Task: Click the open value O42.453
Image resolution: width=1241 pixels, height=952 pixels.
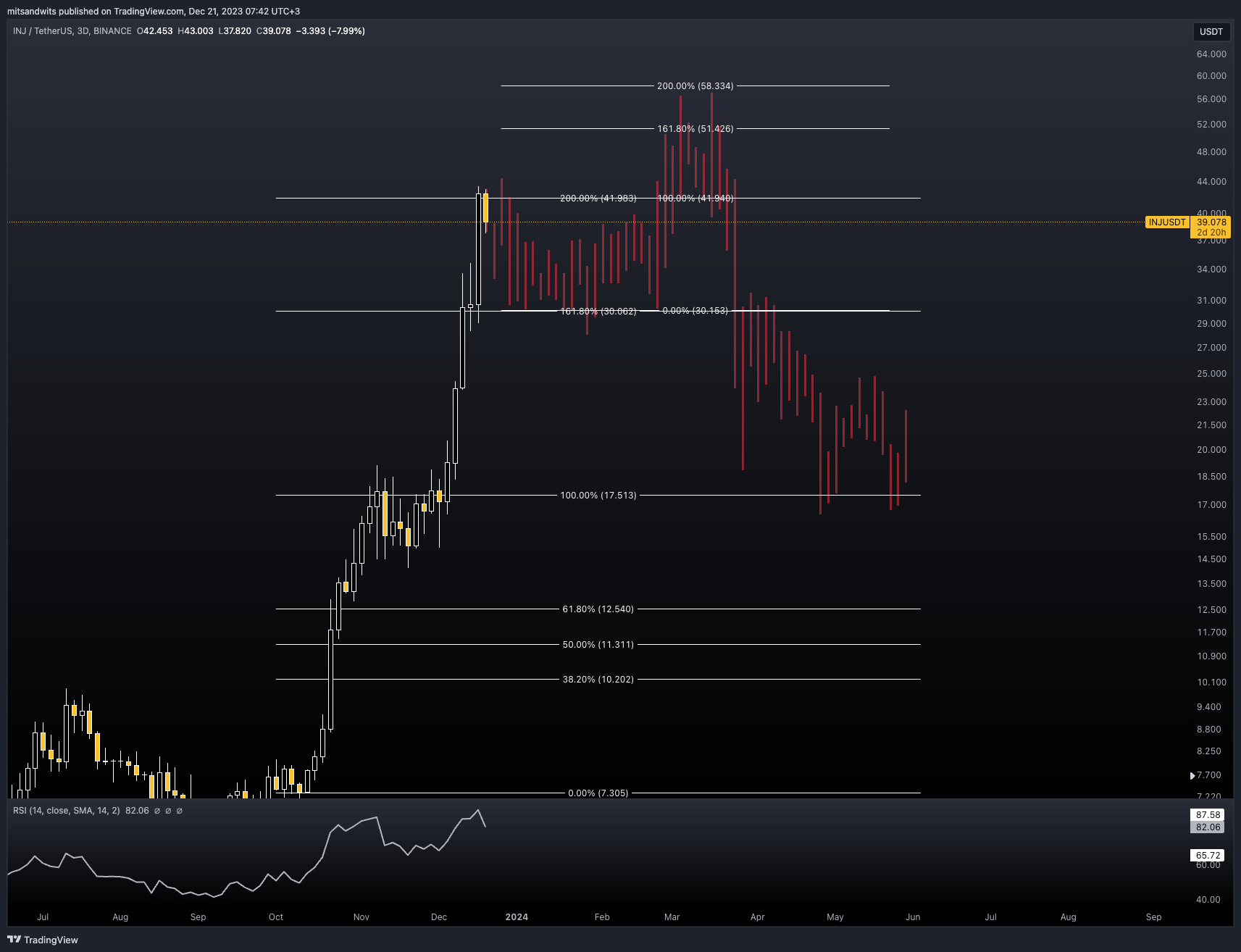Action: [x=154, y=31]
